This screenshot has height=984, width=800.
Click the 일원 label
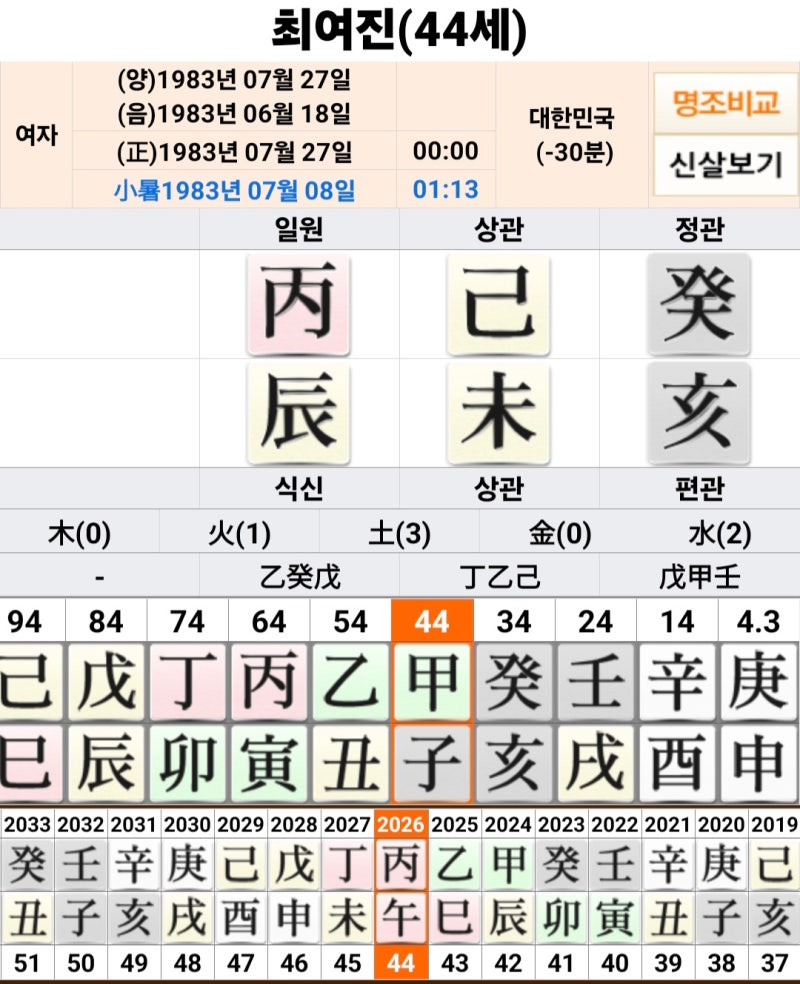pyautogui.click(x=299, y=229)
